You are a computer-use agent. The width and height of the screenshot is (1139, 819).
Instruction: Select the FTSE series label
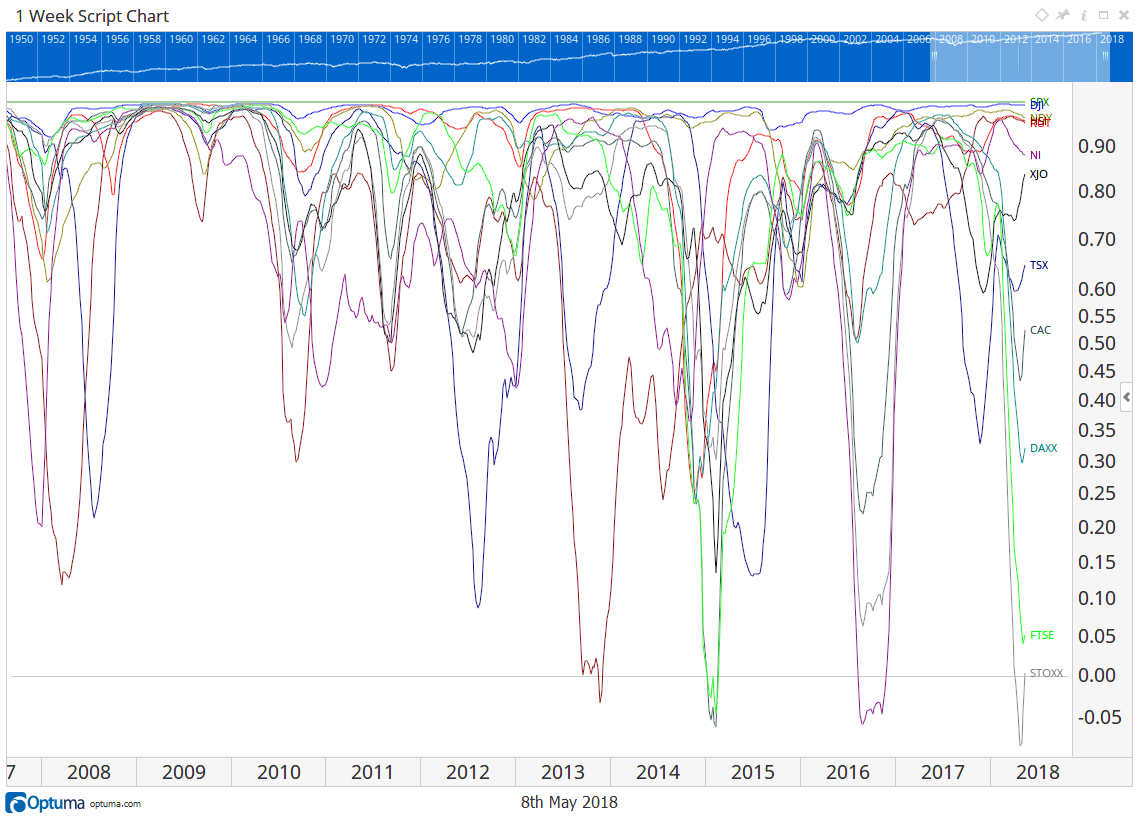[1040, 635]
